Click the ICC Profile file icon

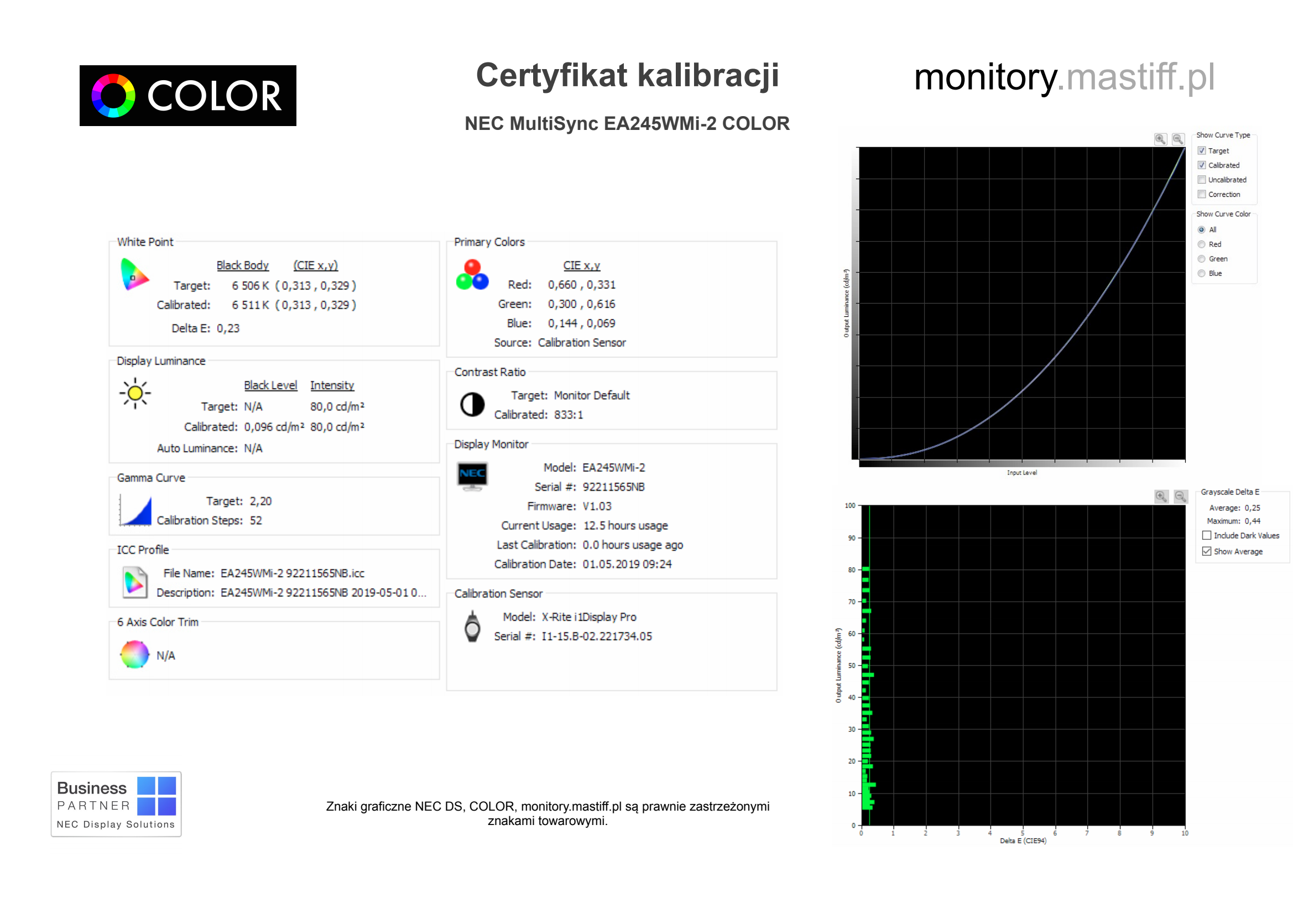pyautogui.click(x=135, y=582)
